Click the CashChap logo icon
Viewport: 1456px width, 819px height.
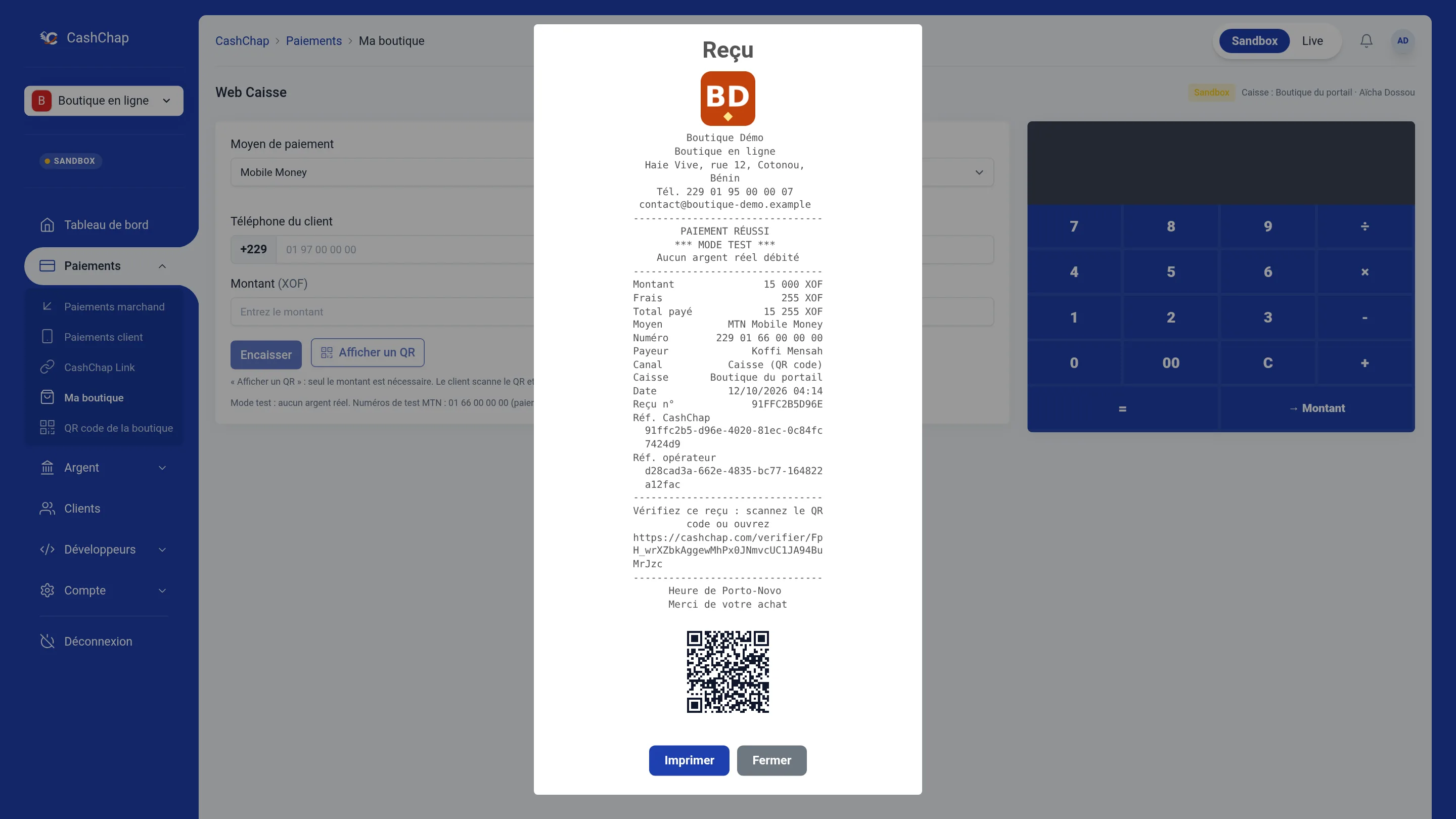click(49, 38)
